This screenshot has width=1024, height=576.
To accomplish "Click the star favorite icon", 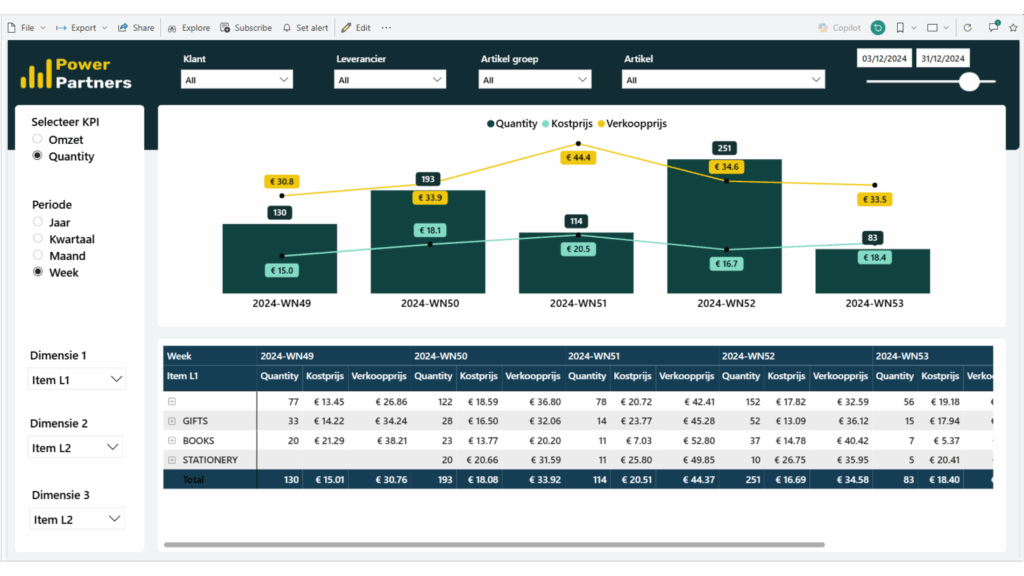I will [1014, 28].
